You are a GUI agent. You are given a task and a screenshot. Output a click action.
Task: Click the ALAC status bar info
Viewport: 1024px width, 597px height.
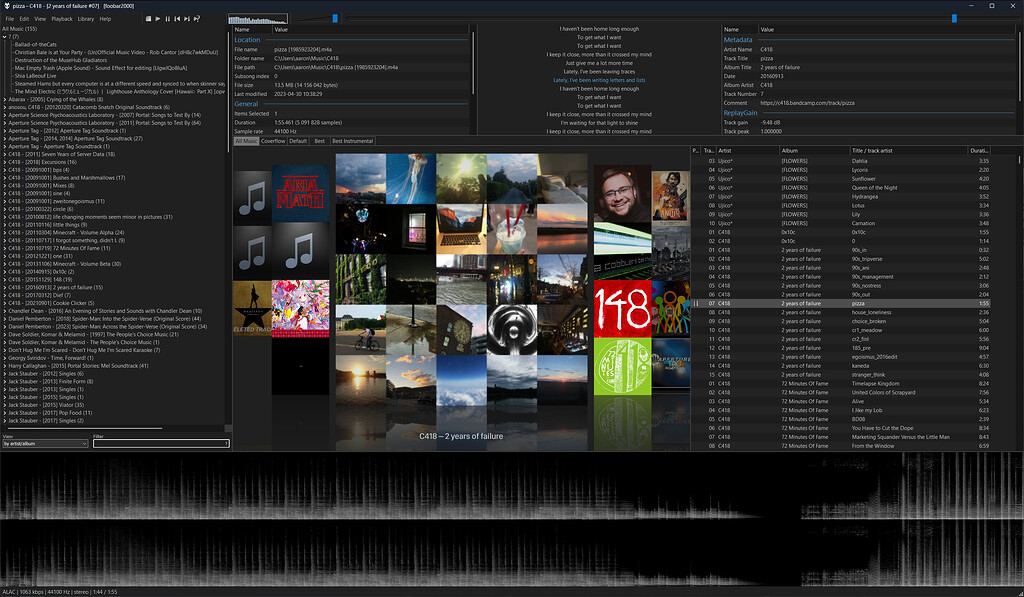60,592
